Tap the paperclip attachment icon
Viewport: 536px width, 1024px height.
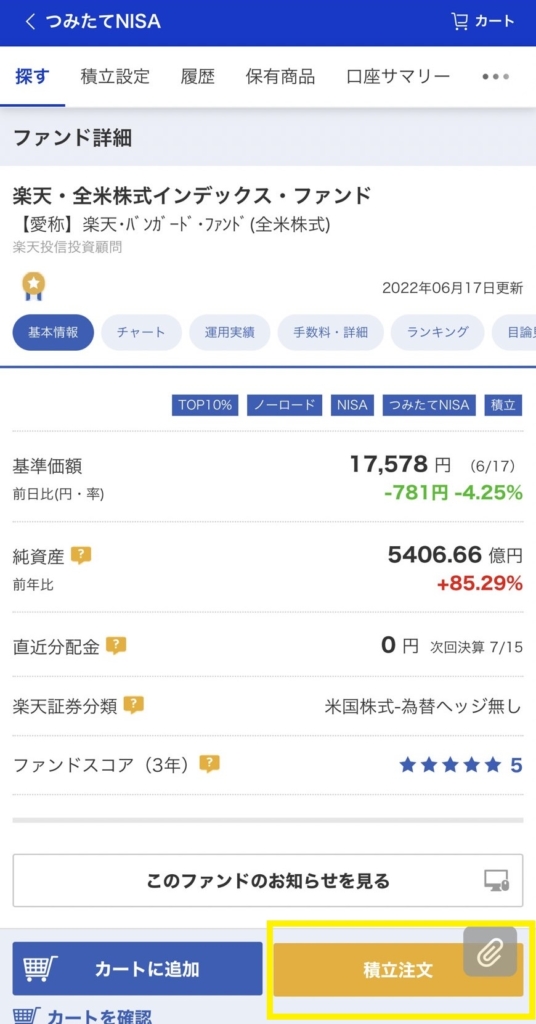(x=490, y=952)
